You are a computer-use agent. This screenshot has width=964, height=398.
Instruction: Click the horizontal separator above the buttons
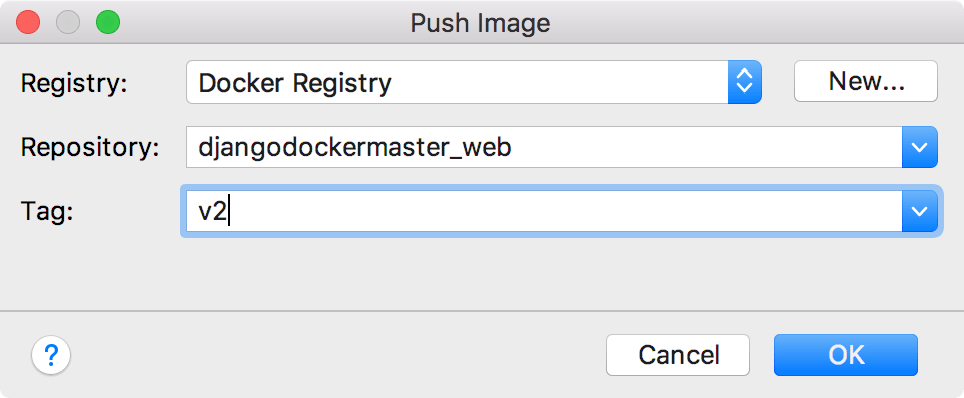pyautogui.click(x=482, y=311)
